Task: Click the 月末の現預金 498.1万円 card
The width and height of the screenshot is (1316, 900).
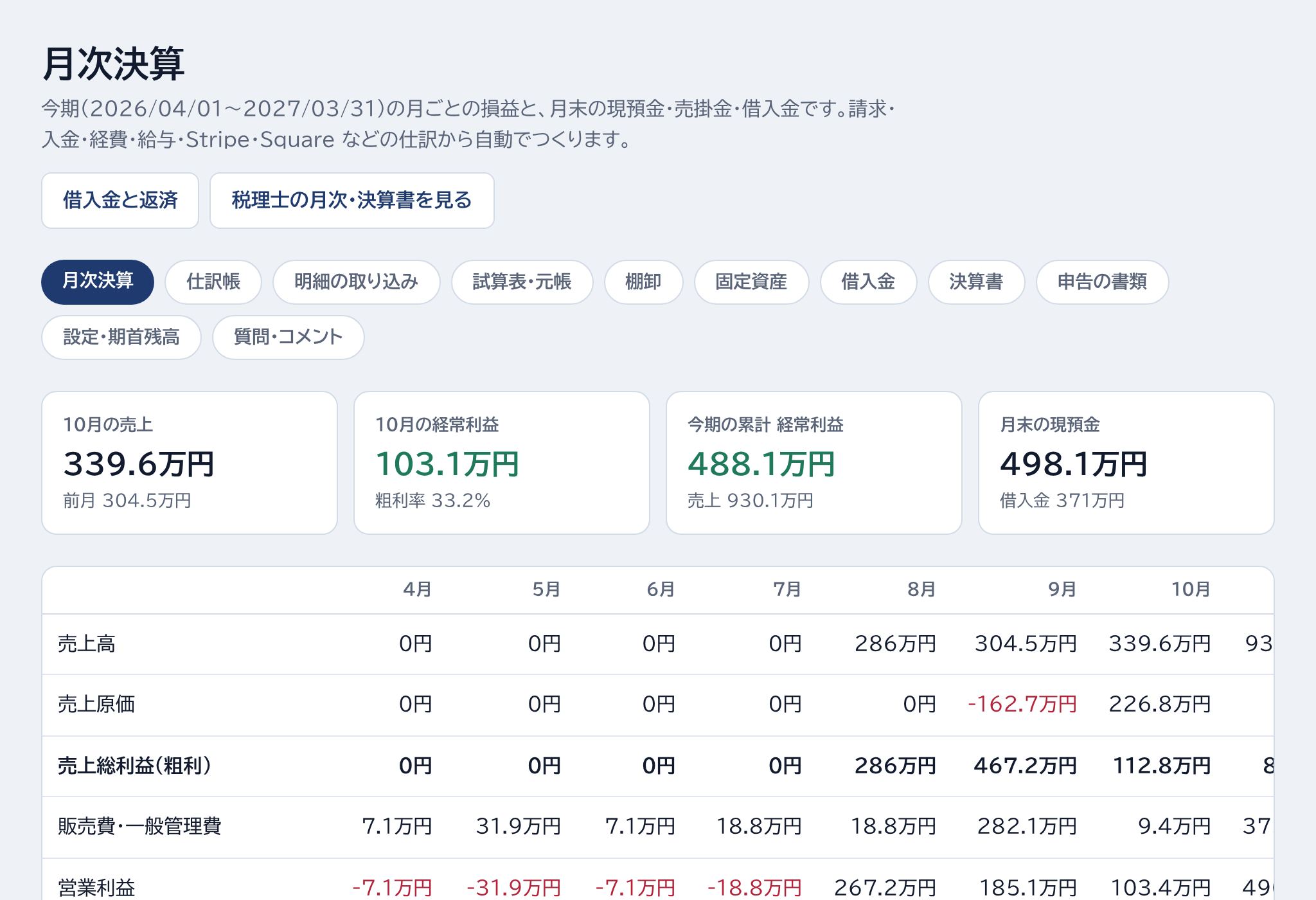Action: [x=1126, y=463]
